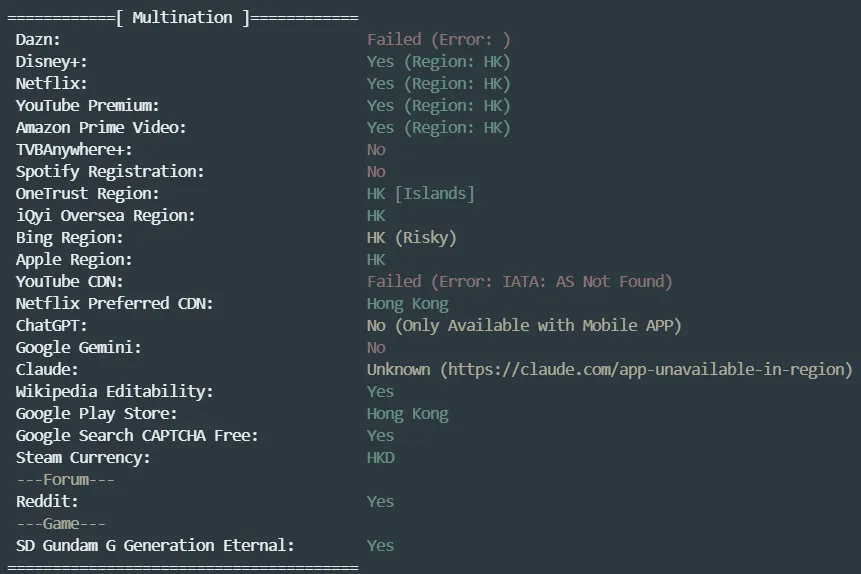Screen dimensions: 861x574
Task: Click the OneTrust Region HK [Islands] value
Action: [421, 194]
